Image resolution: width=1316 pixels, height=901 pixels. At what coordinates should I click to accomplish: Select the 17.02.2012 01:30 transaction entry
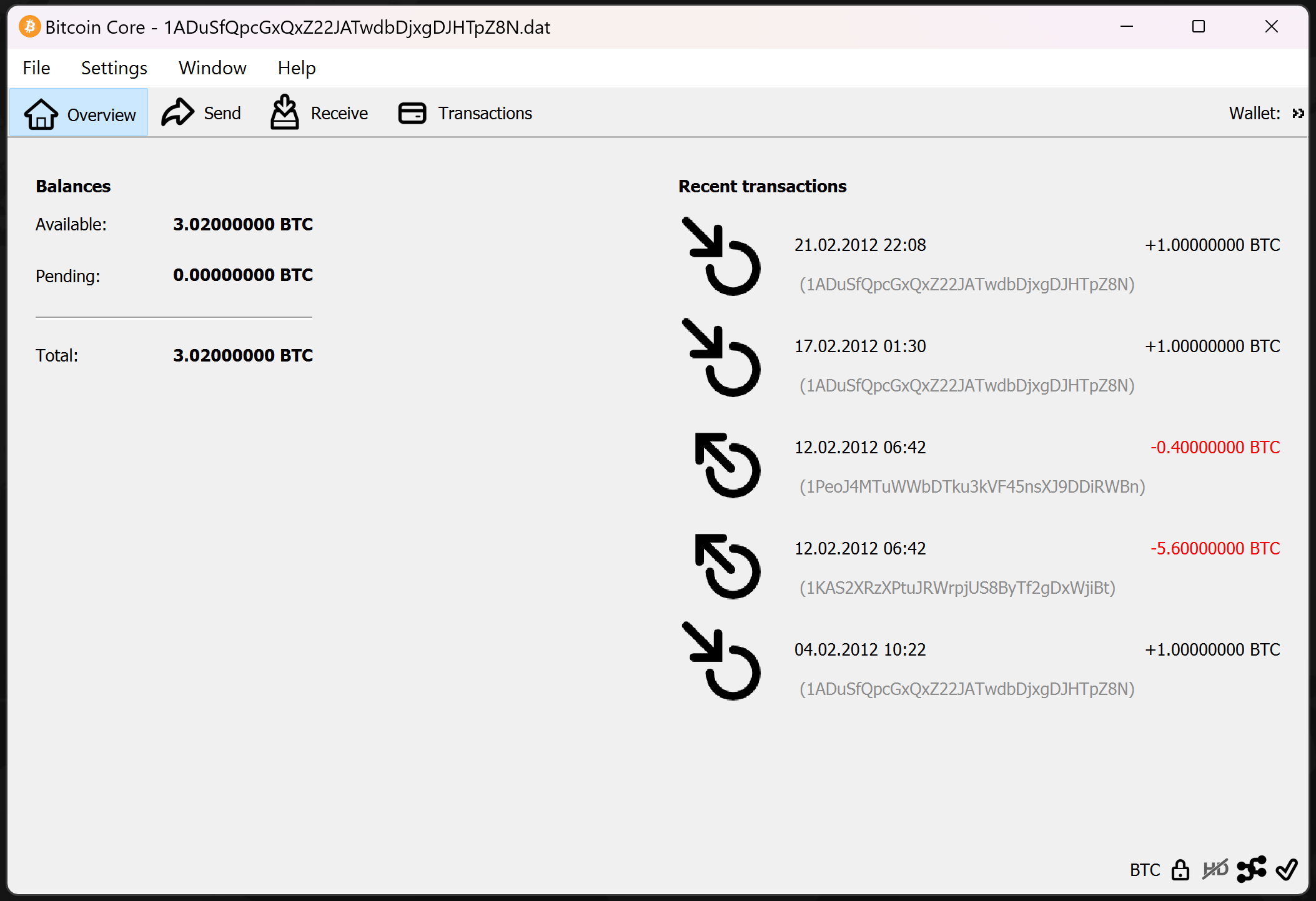pos(860,347)
